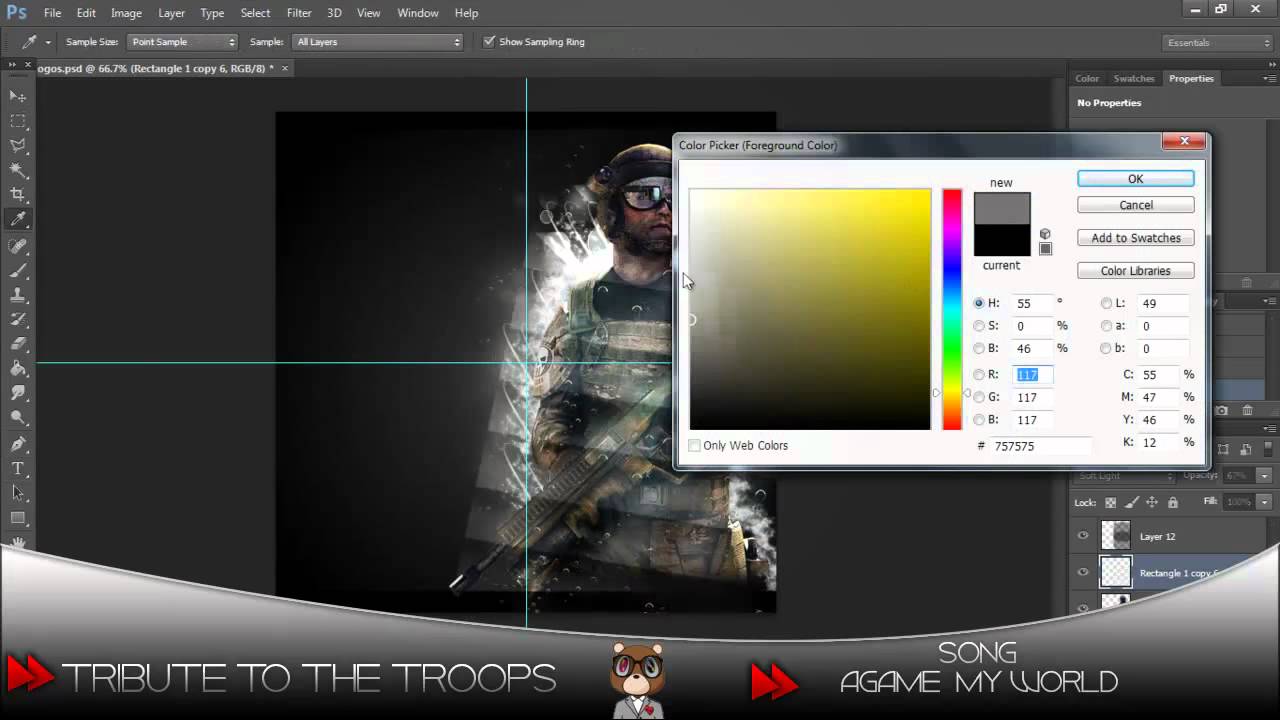Click lock image pixels brush icon

tap(1132, 502)
